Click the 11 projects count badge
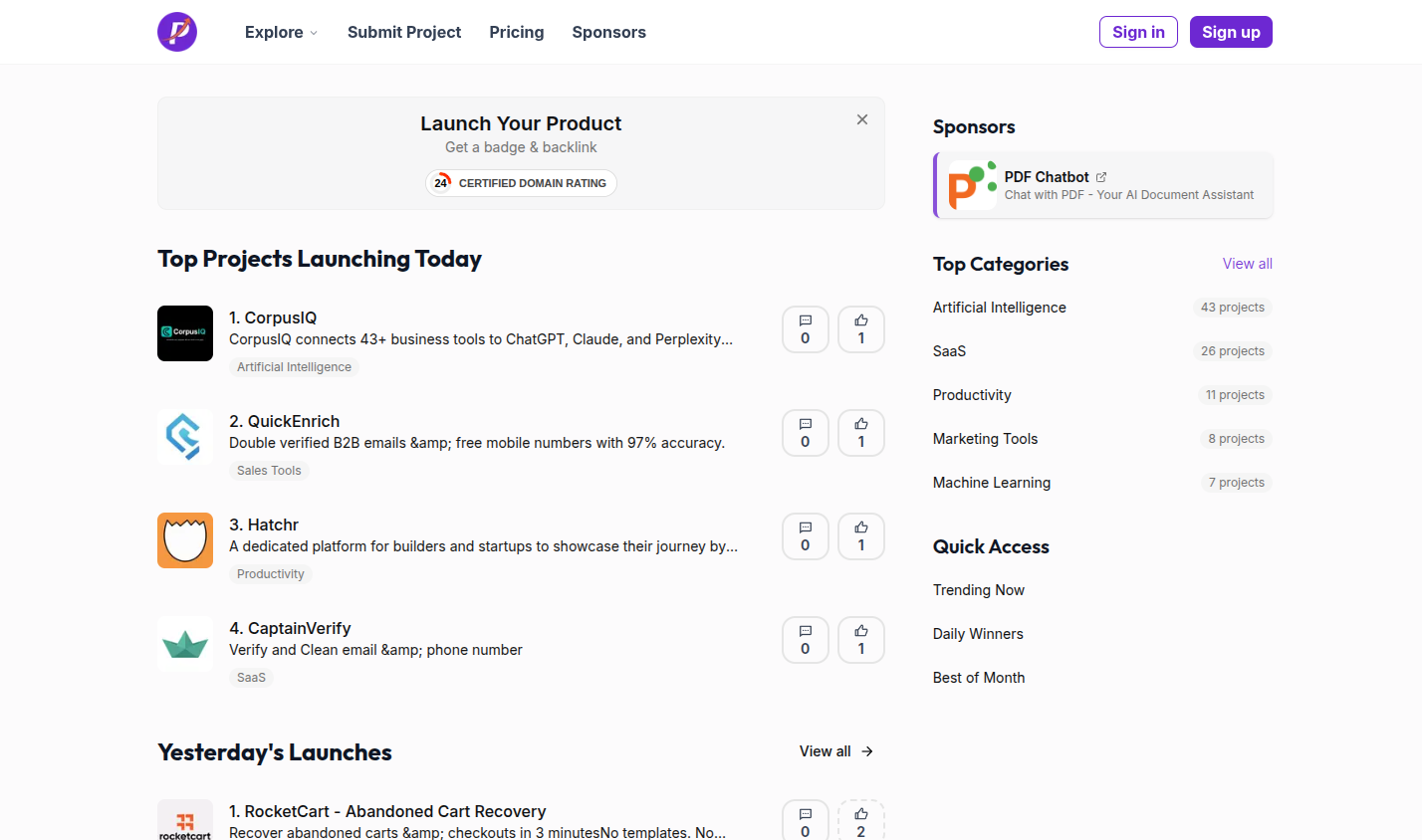The image size is (1422, 840). point(1235,395)
